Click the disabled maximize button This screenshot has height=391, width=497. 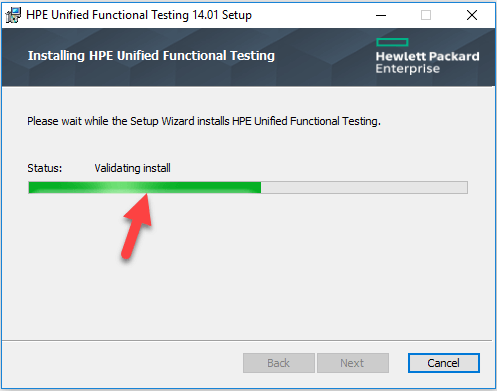click(x=426, y=15)
